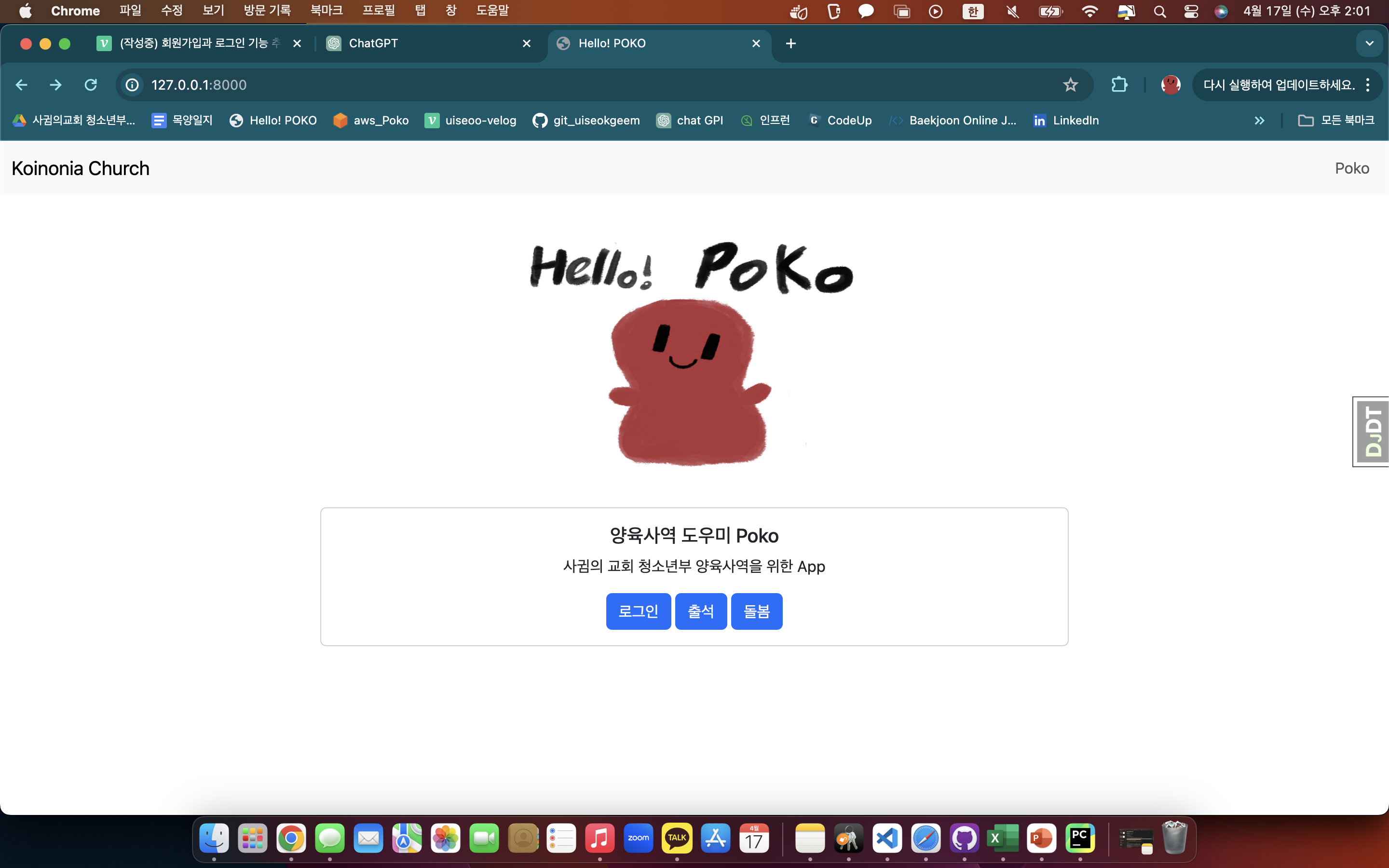Open the Chrome extensions puzzle icon
1389x868 pixels.
coord(1118,85)
